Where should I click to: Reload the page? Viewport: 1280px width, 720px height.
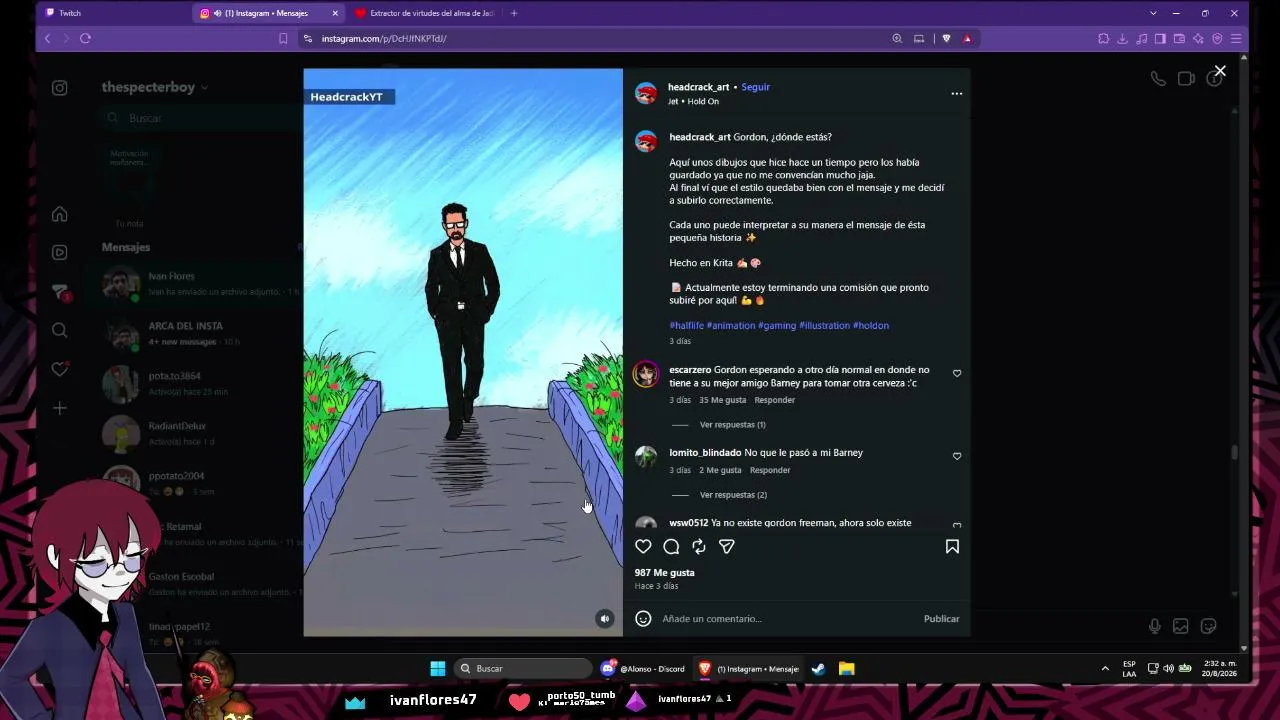point(85,39)
